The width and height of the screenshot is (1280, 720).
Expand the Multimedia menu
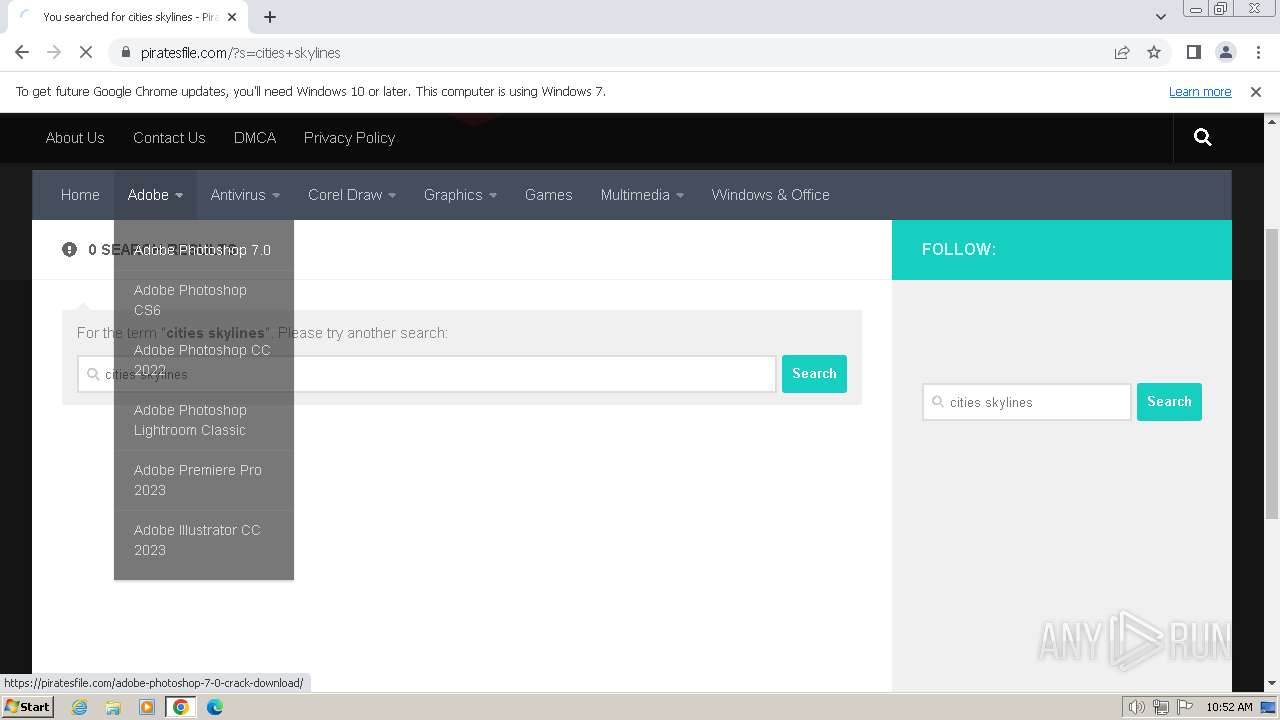642,195
